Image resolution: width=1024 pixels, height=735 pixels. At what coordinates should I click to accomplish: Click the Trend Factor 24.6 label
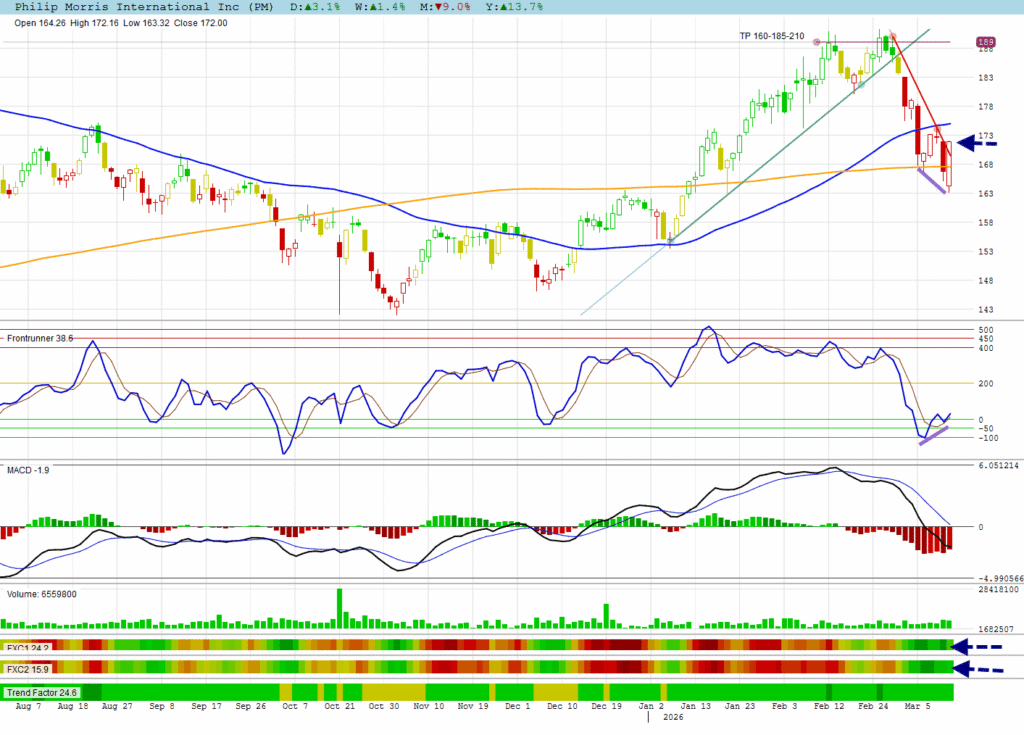click(40, 692)
